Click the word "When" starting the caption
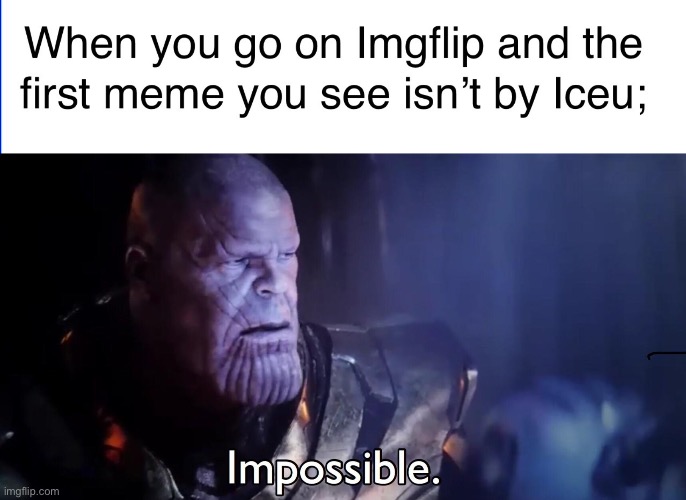686x500 pixels. coord(80,43)
